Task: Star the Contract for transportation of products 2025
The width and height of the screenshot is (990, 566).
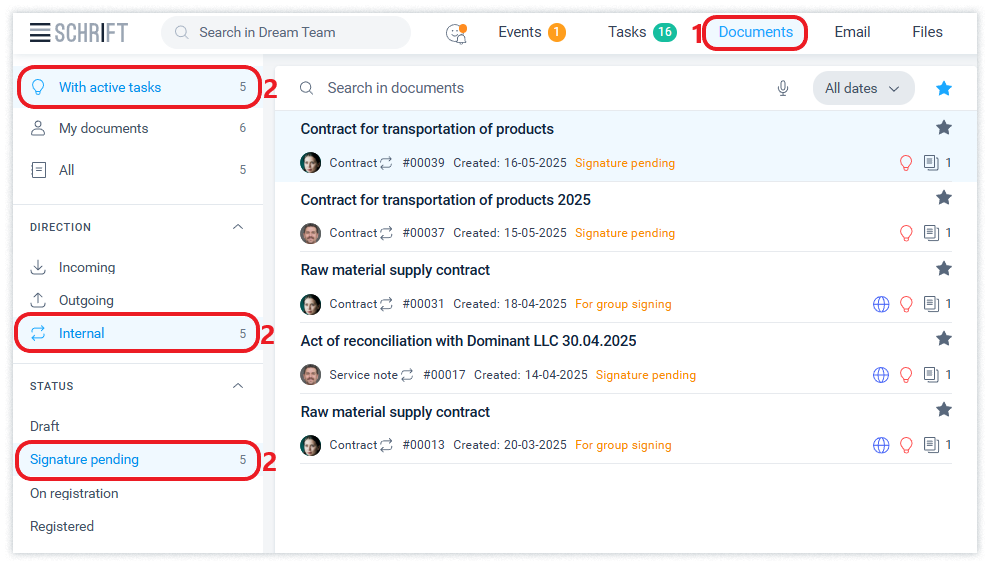Action: pyautogui.click(x=944, y=198)
